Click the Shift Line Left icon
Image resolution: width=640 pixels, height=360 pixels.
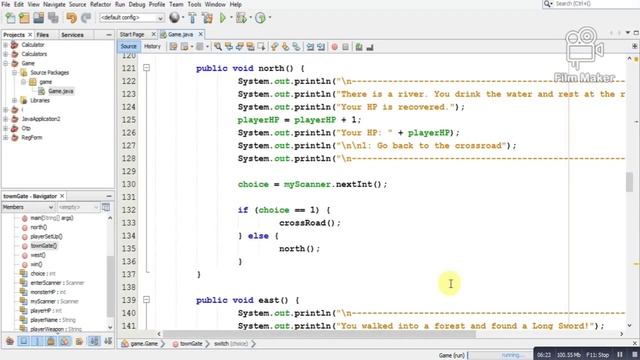[310, 47]
